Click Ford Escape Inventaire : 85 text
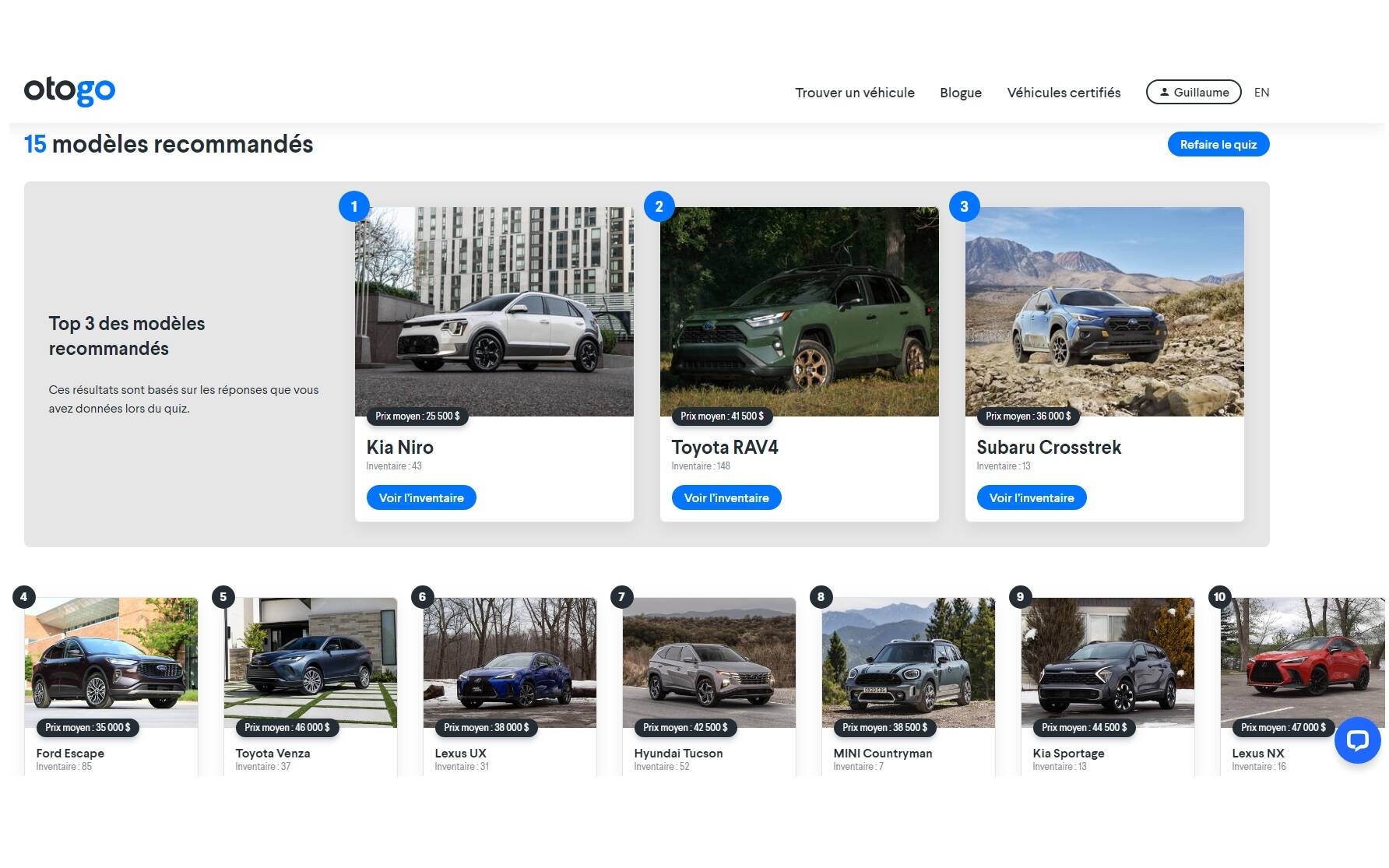Screen dimensions: 1389x868 click(64, 767)
